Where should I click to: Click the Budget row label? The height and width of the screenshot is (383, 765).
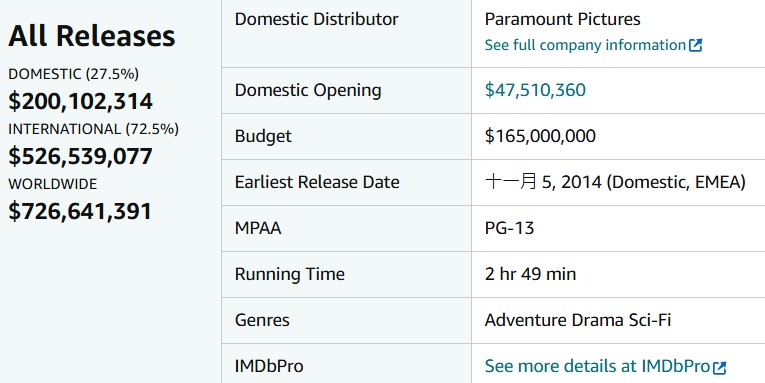(x=263, y=136)
